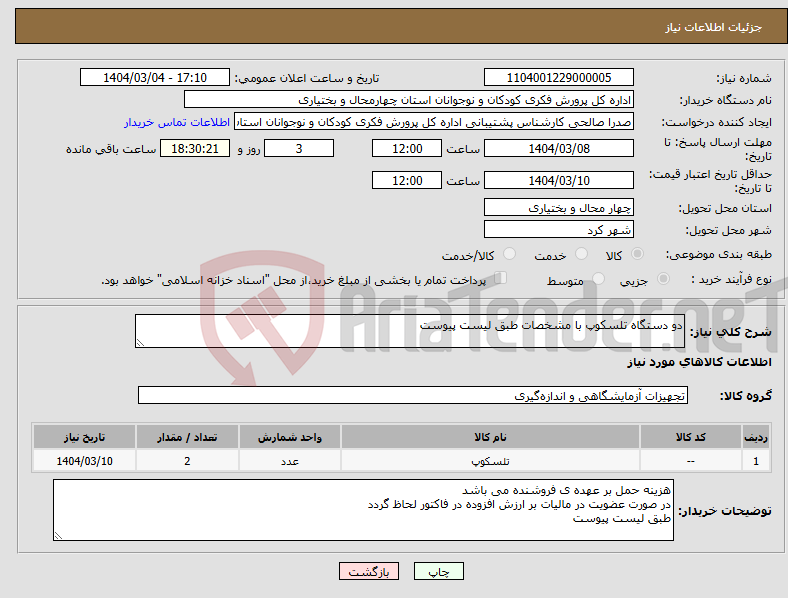Viewport: 788px width, 598px height.
Task: Click the response deadline date 1404/03/08
Action: tap(558, 149)
